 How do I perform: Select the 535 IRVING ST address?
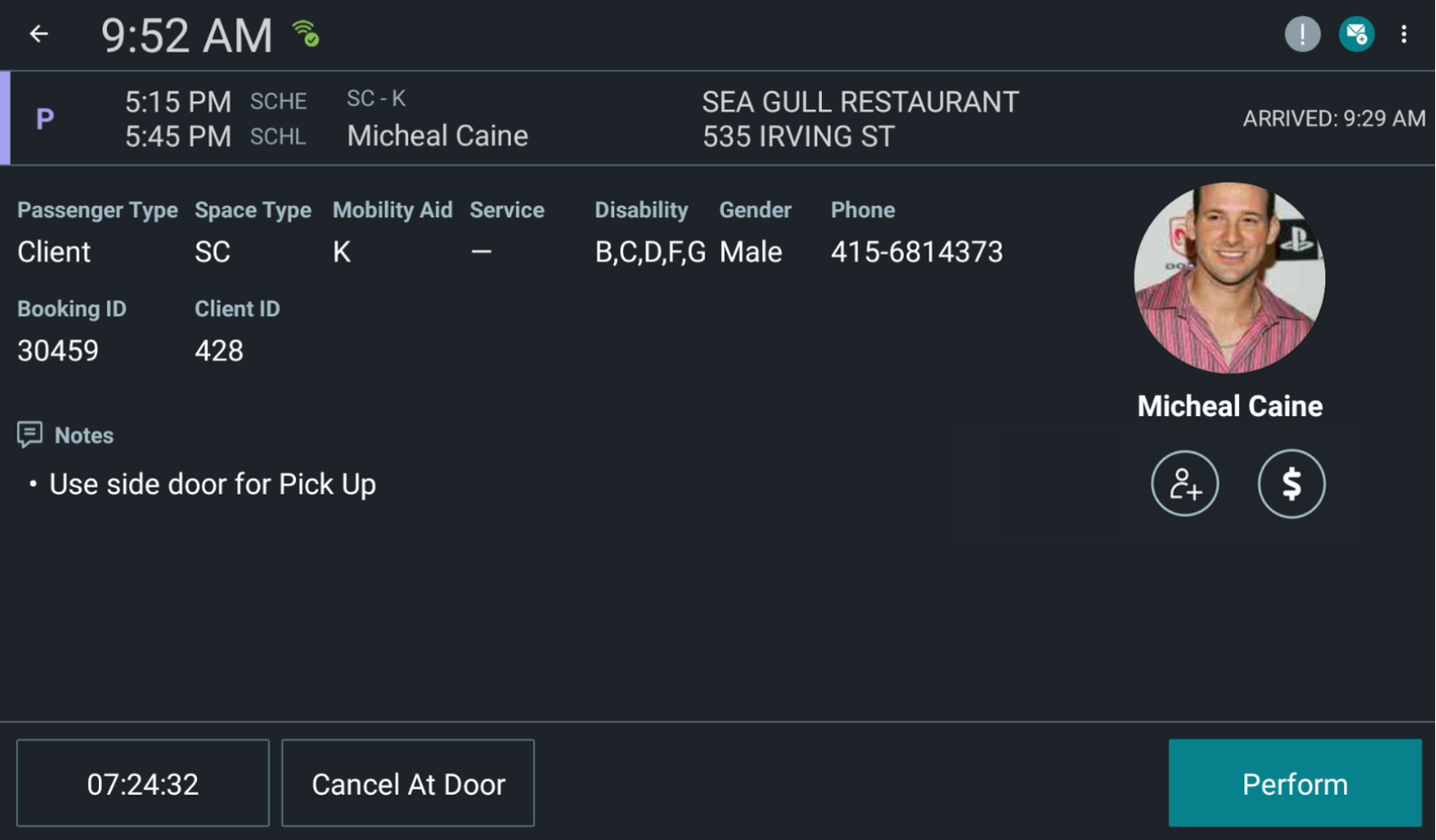[797, 136]
